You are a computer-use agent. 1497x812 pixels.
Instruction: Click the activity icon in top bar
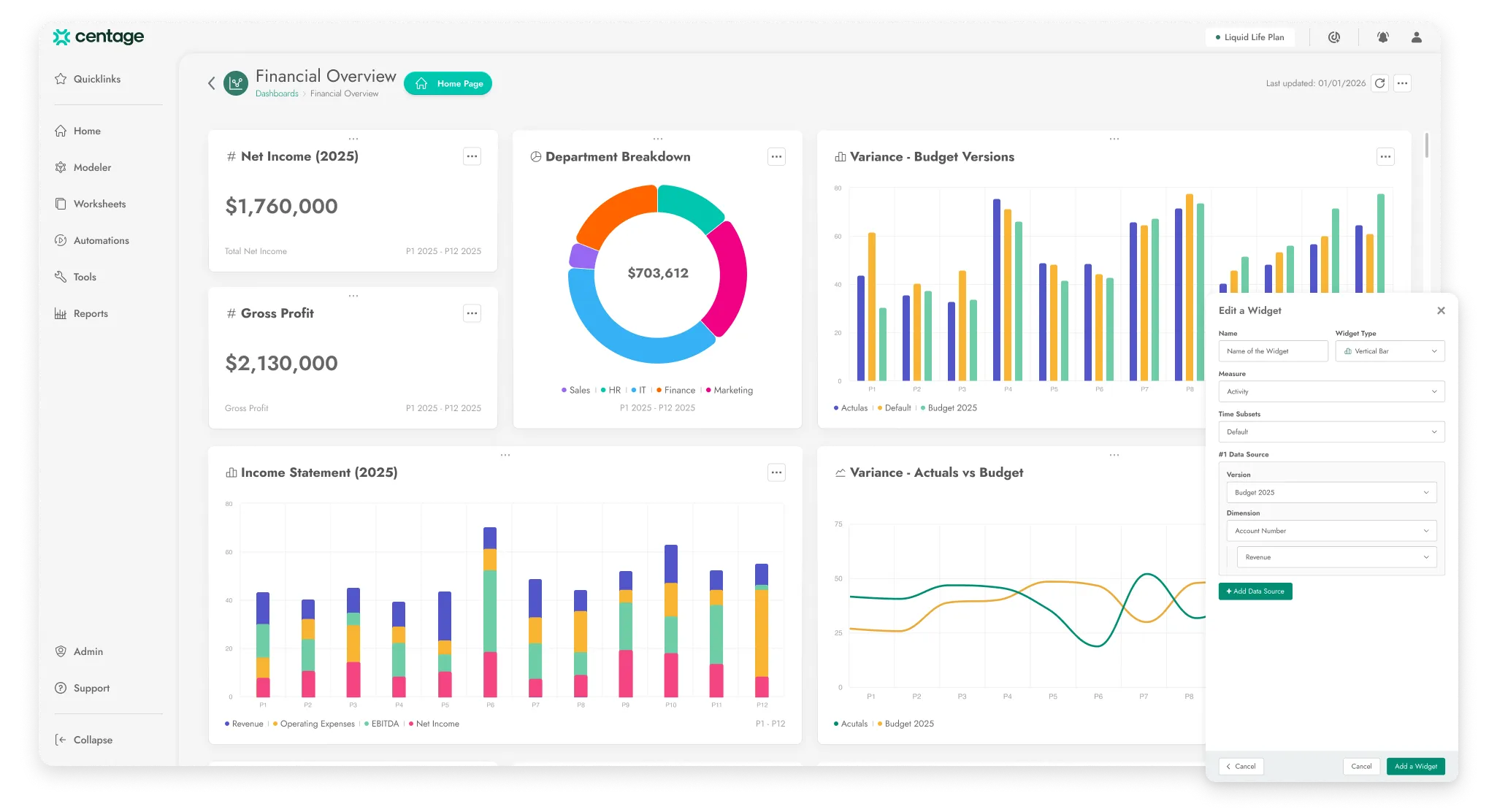click(x=1333, y=37)
